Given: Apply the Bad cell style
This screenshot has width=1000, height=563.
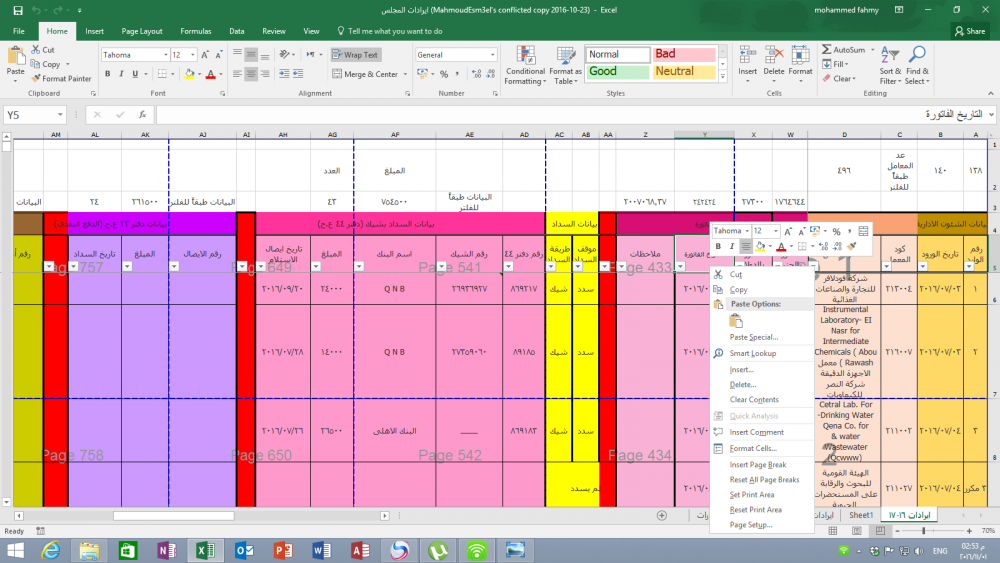Looking at the screenshot, I should (x=684, y=54).
